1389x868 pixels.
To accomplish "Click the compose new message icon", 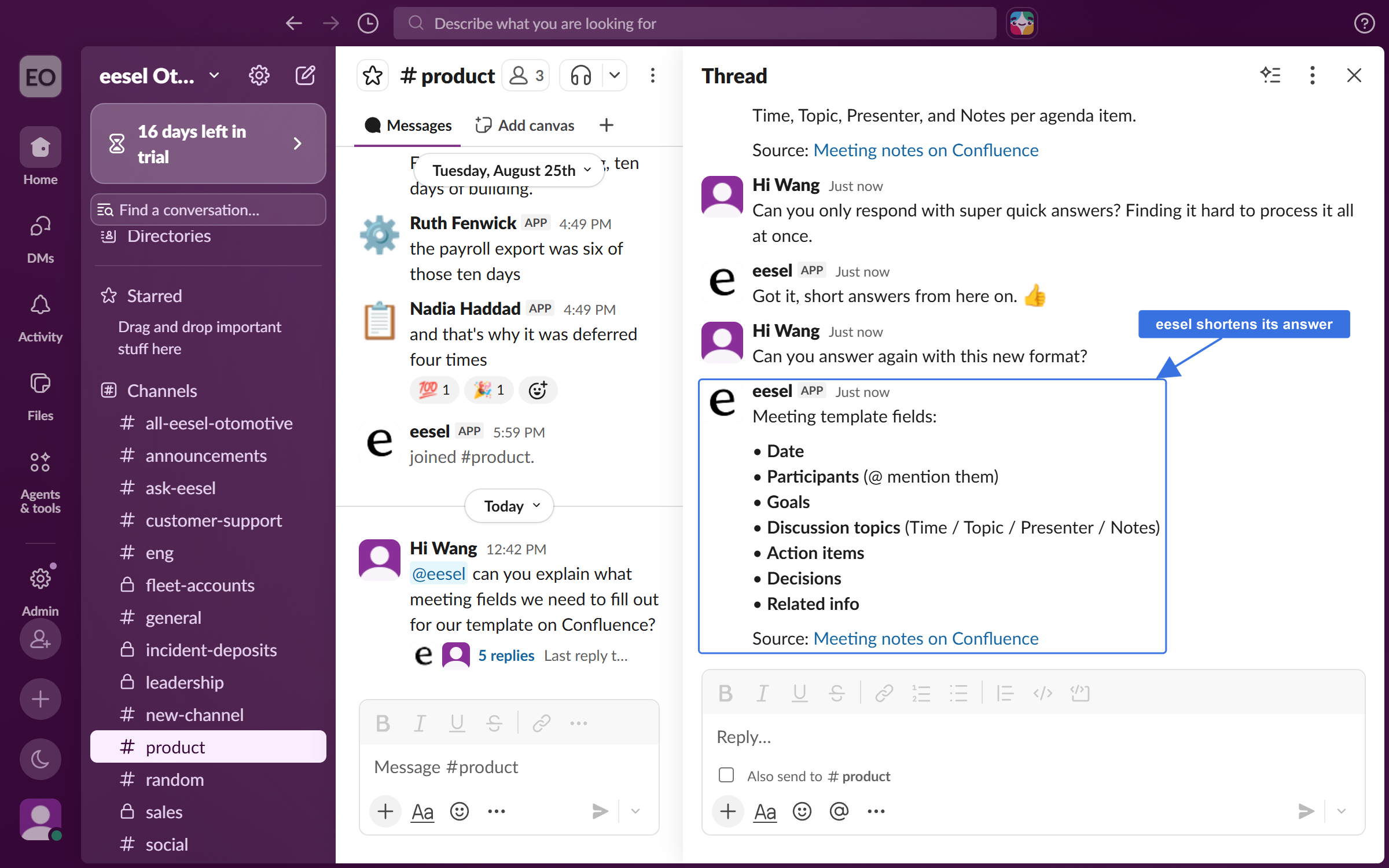I will [306, 76].
